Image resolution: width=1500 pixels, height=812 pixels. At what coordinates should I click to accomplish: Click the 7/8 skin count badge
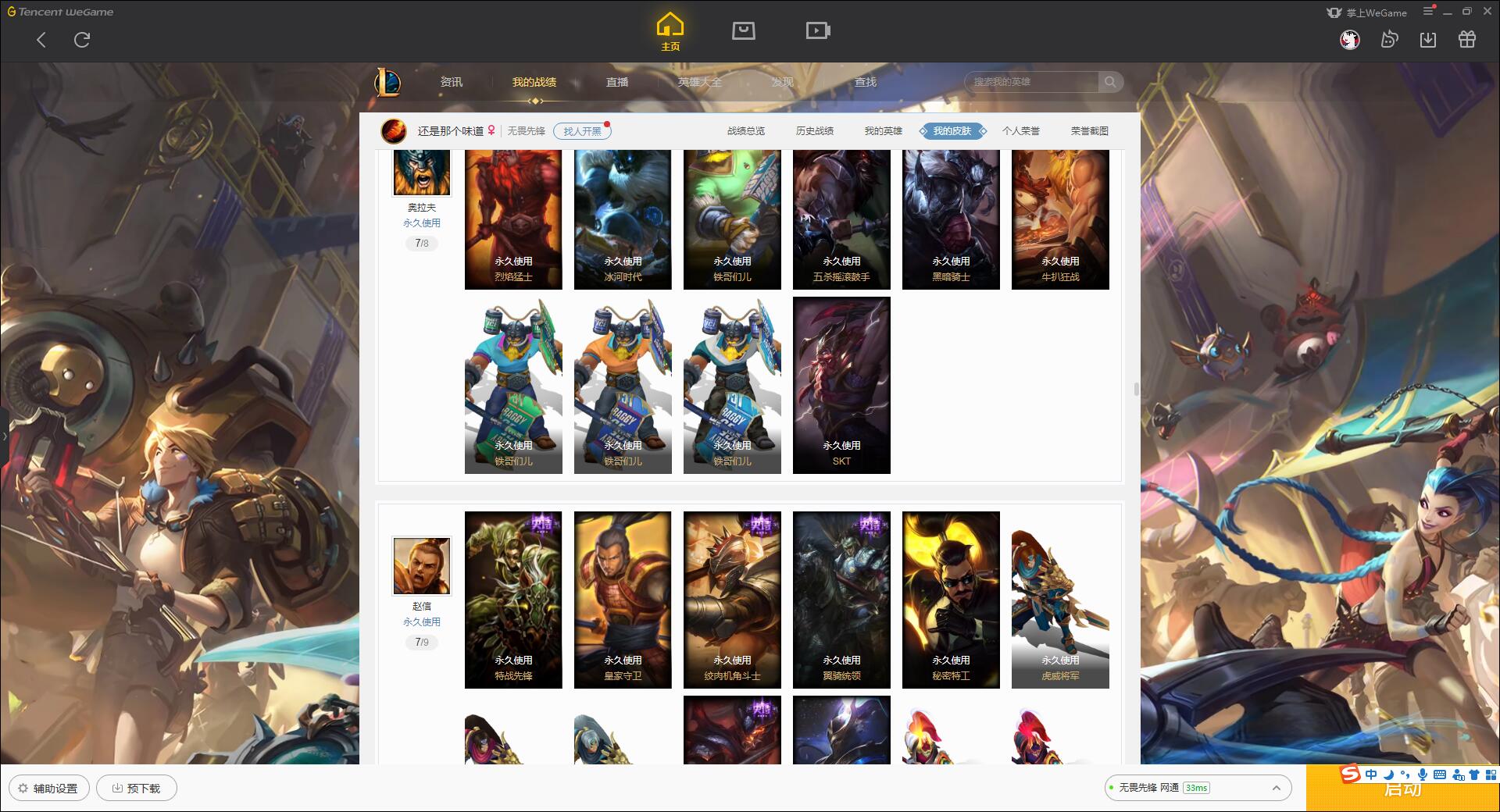click(422, 244)
